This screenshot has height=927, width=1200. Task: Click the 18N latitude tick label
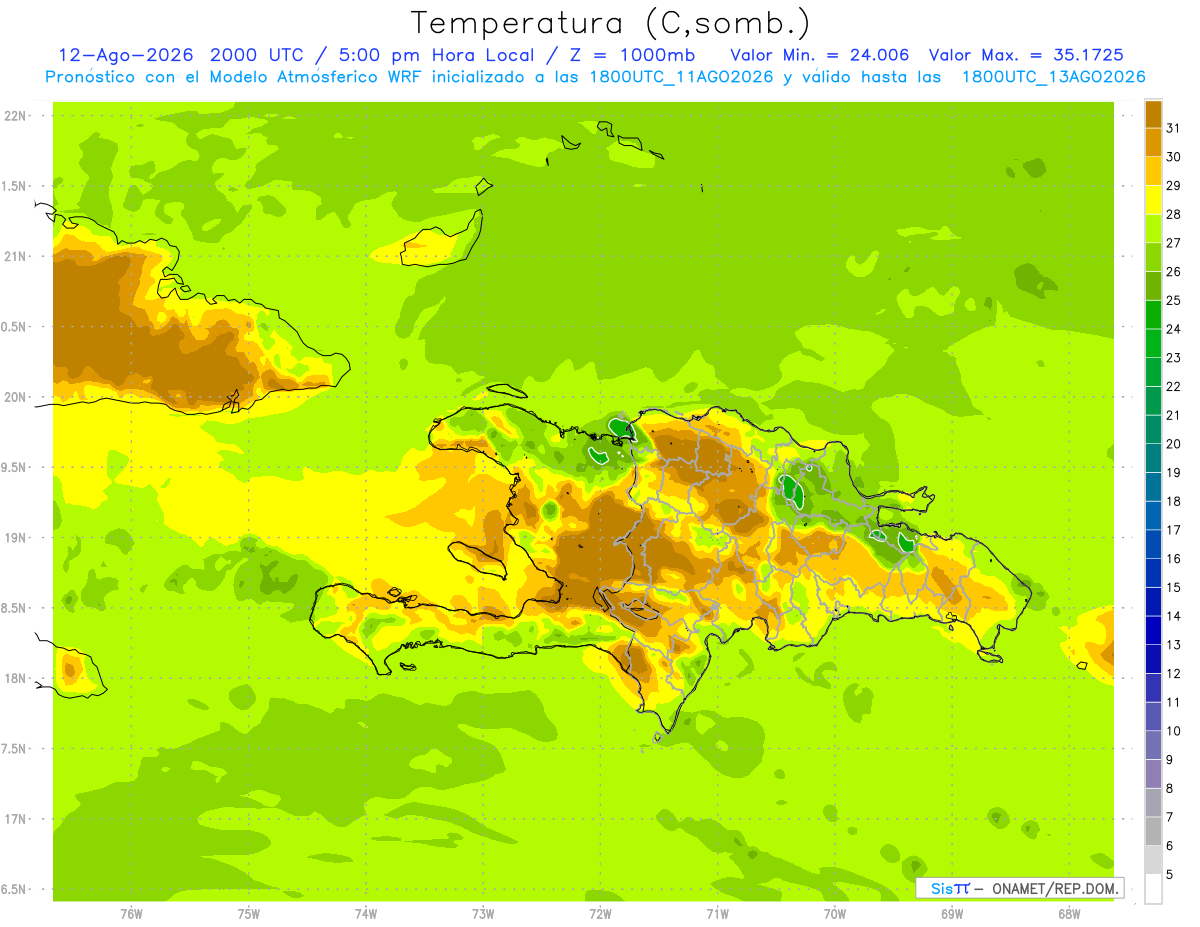pos(15,678)
